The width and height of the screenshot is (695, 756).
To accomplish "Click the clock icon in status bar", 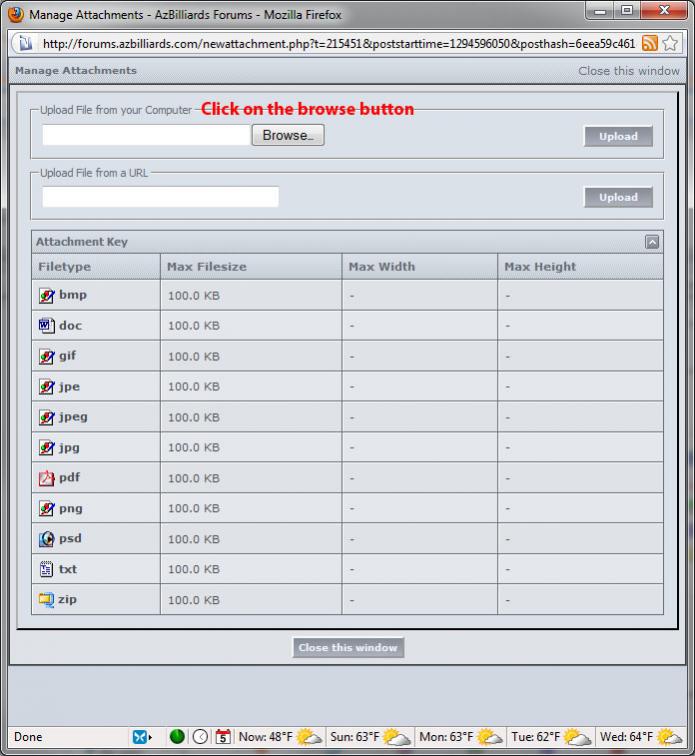I will pyautogui.click(x=200, y=737).
